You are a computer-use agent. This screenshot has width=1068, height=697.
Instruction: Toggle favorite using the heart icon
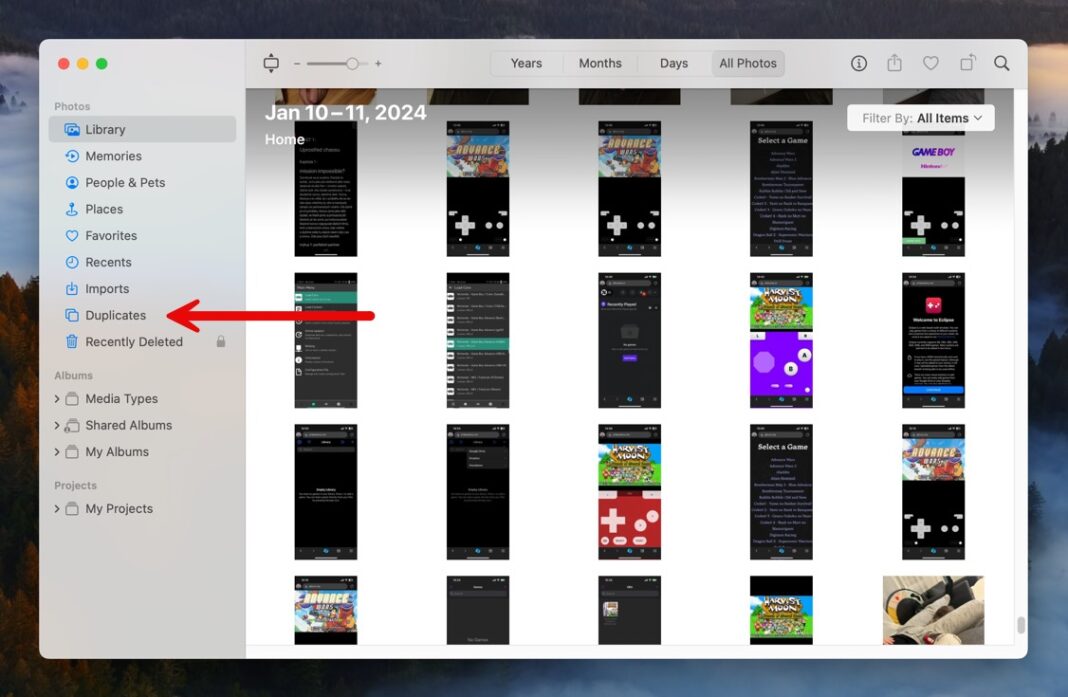[931, 62]
